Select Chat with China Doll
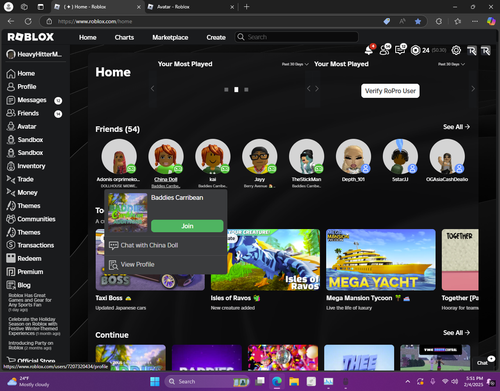This screenshot has height=391, width=500. tap(165, 245)
